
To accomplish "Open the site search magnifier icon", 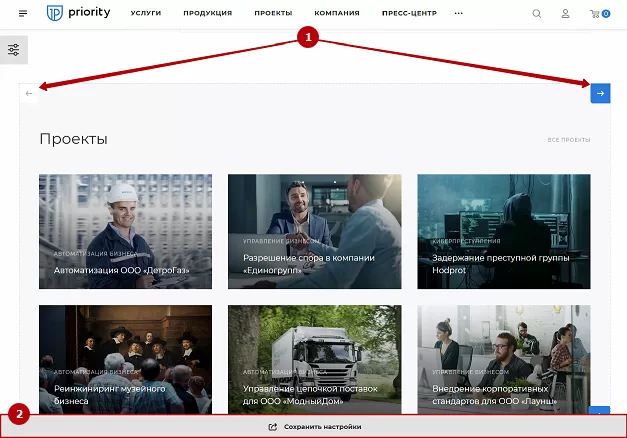I will click(x=537, y=14).
